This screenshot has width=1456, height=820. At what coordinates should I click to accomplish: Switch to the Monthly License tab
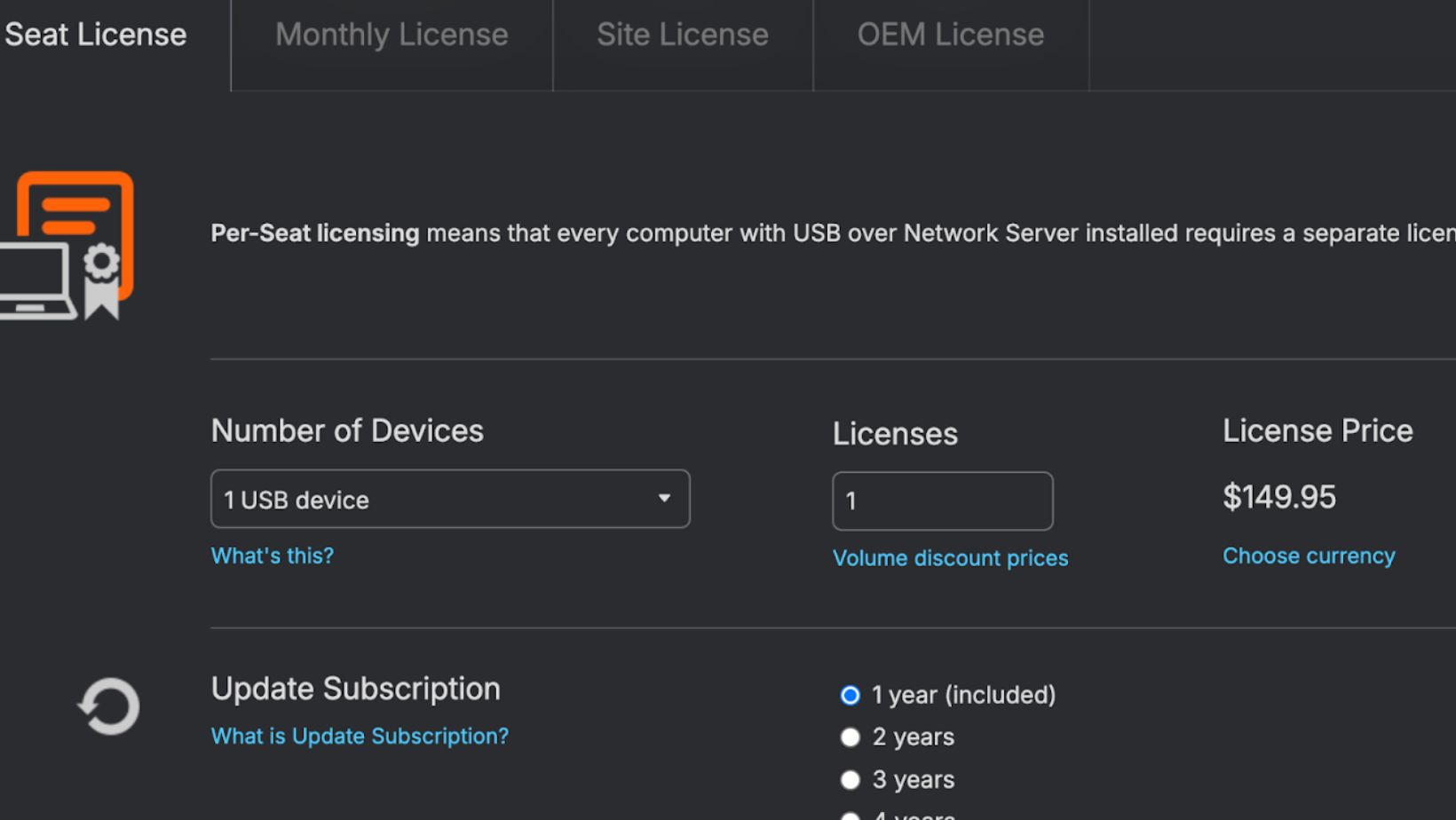coord(392,35)
